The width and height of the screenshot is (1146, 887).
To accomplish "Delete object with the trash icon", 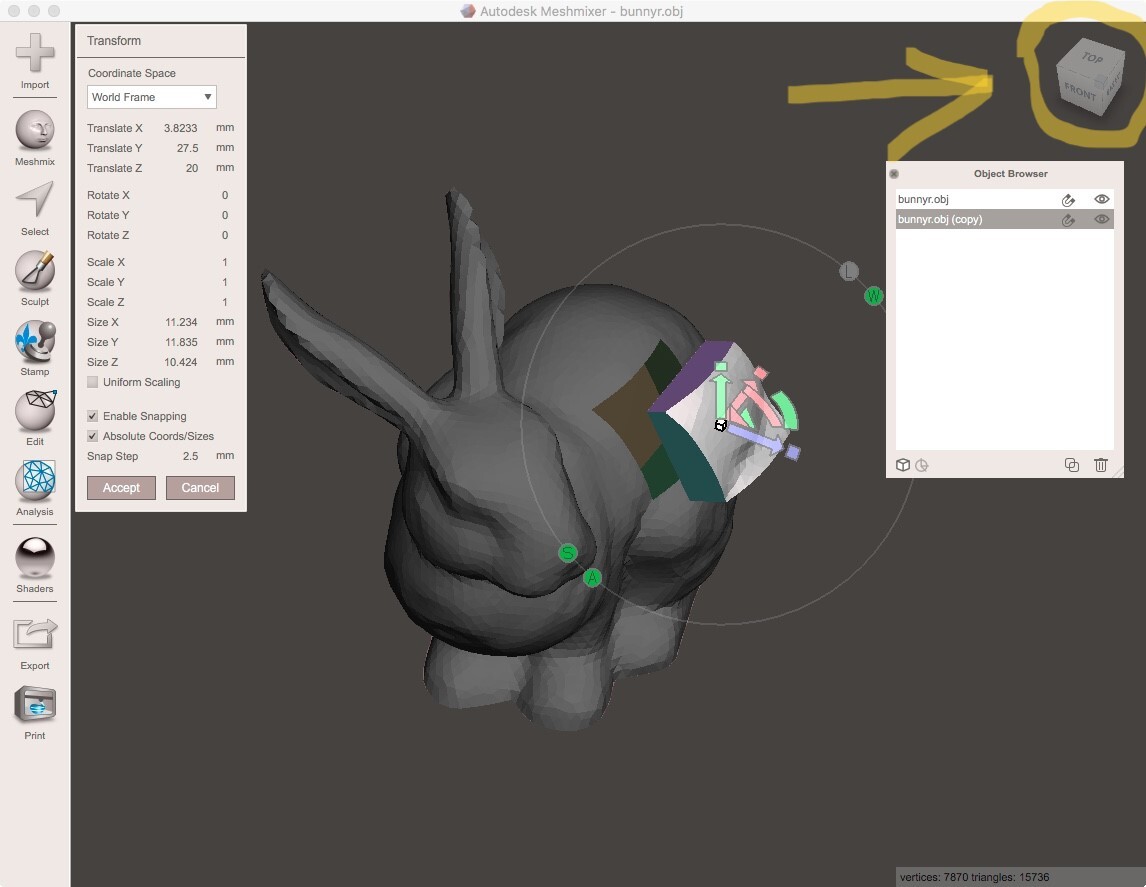I will [1101, 465].
